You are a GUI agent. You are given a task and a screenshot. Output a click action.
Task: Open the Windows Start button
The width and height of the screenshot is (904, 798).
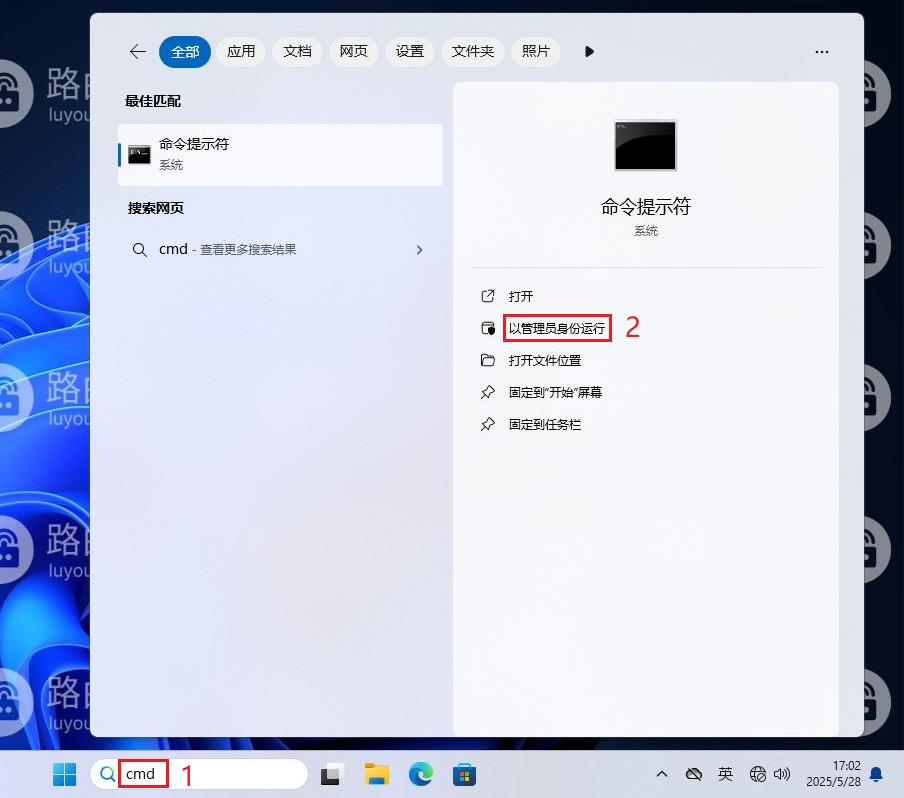pyautogui.click(x=65, y=774)
